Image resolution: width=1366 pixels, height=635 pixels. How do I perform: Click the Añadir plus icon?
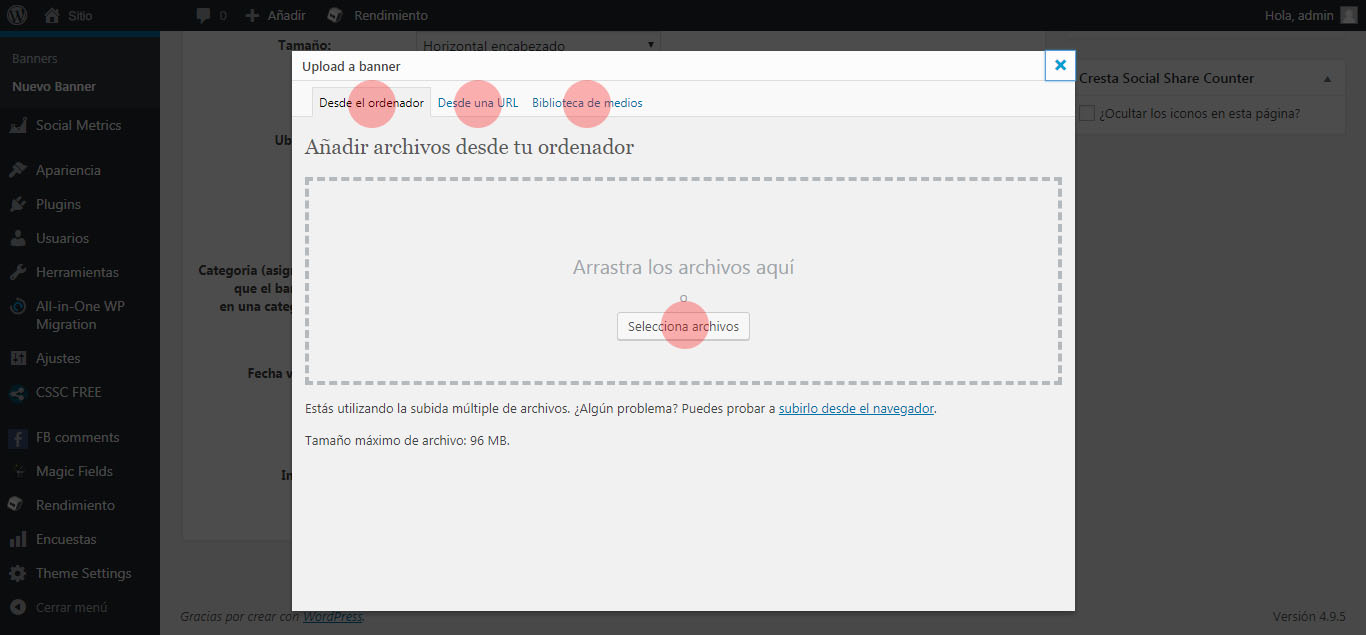[252, 15]
